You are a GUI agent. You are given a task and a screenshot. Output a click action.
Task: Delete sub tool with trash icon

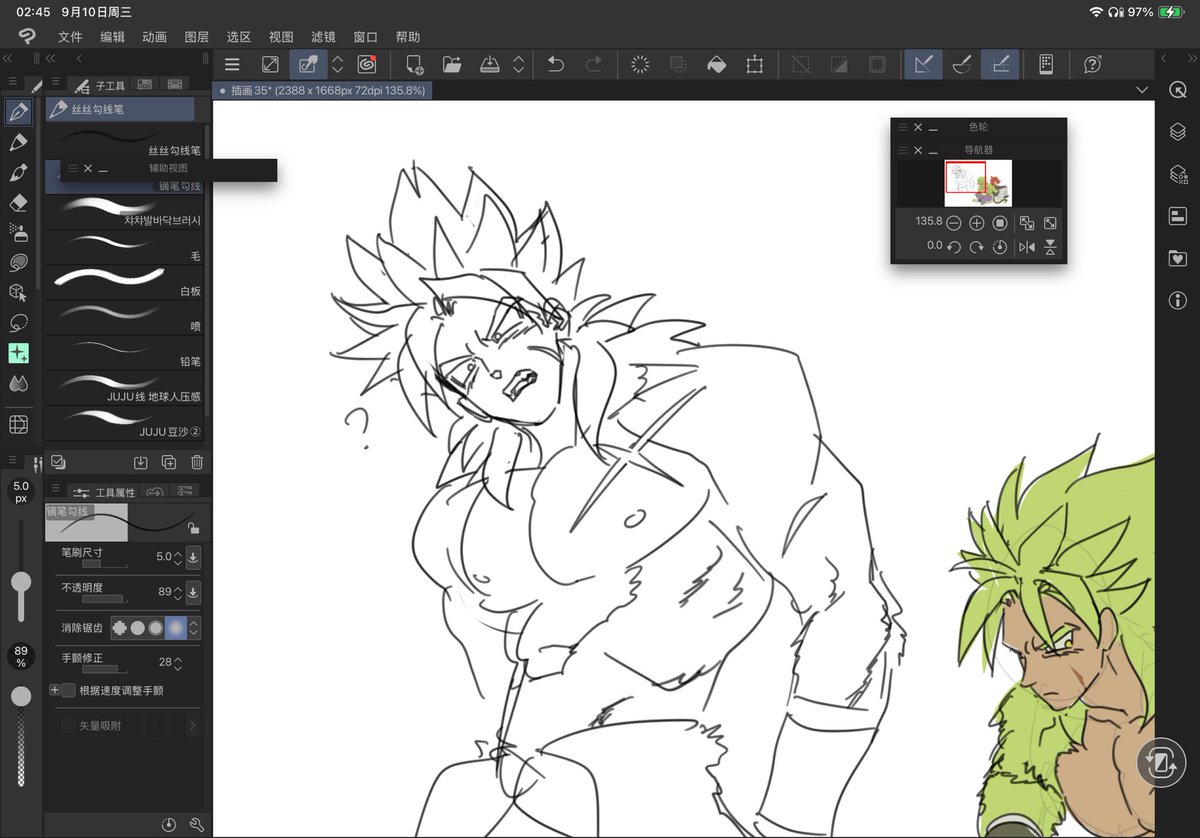(x=197, y=462)
